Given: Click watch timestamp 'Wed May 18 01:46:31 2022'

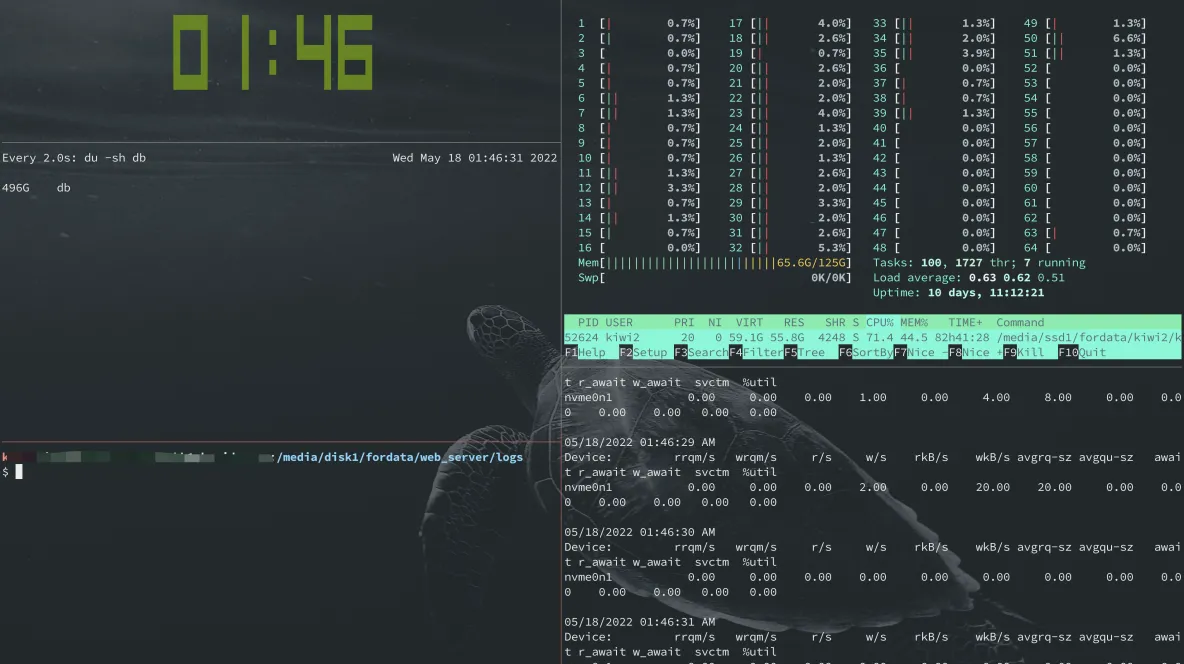Looking at the screenshot, I should [475, 158].
